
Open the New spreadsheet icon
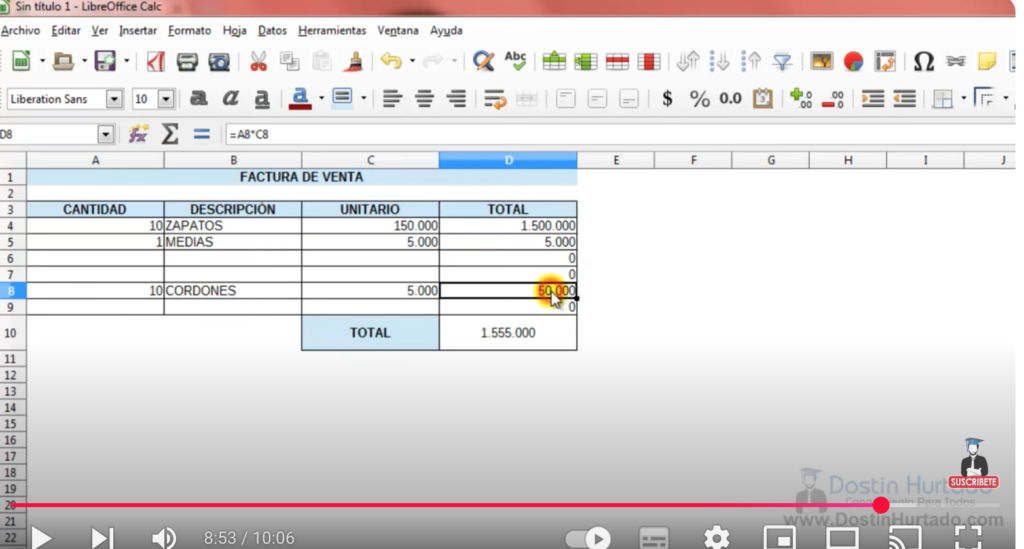pyautogui.click(x=22, y=61)
